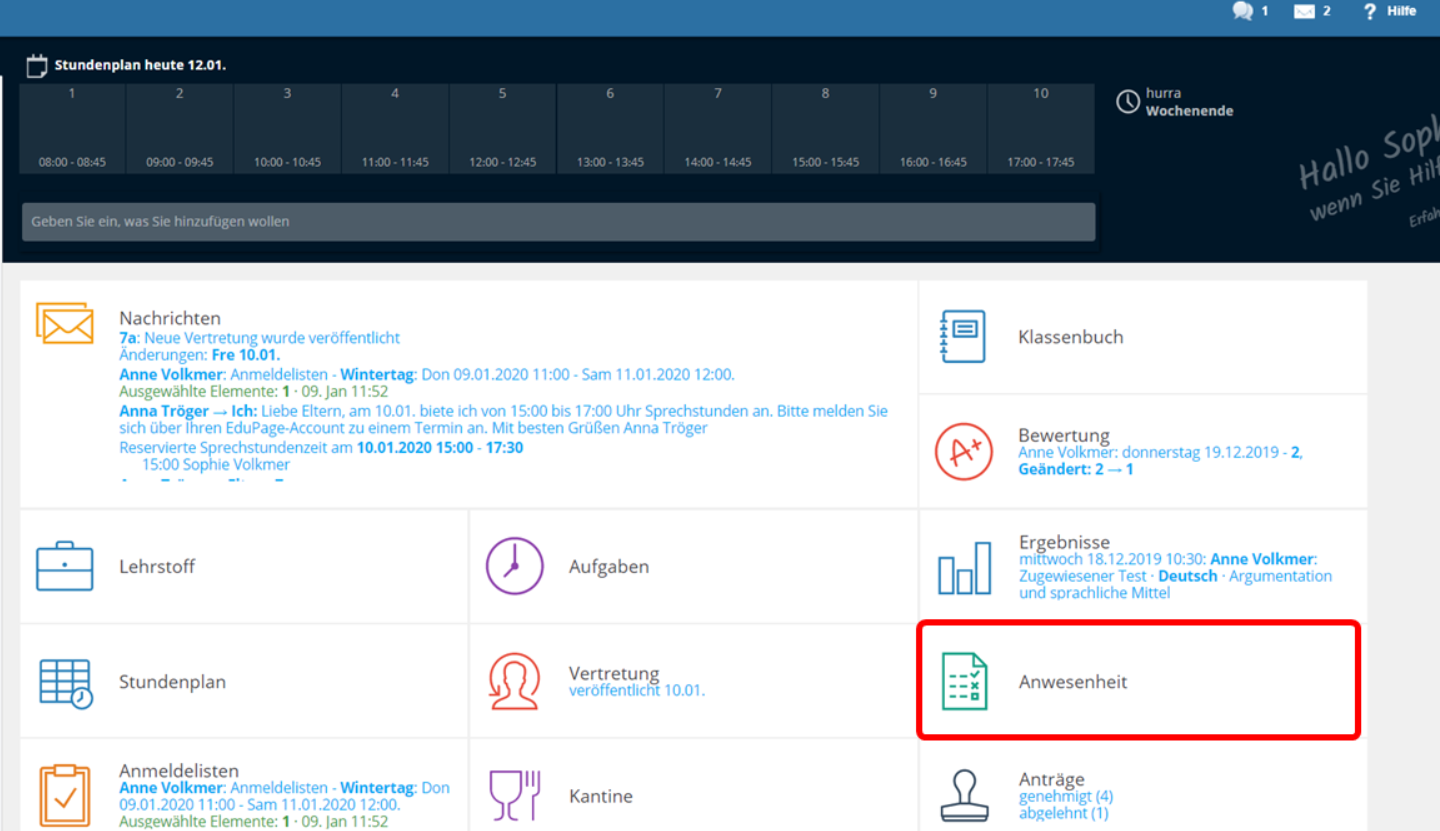Click the Klassenbuch notebook icon
This screenshot has height=831, width=1440.
pyautogui.click(x=963, y=336)
